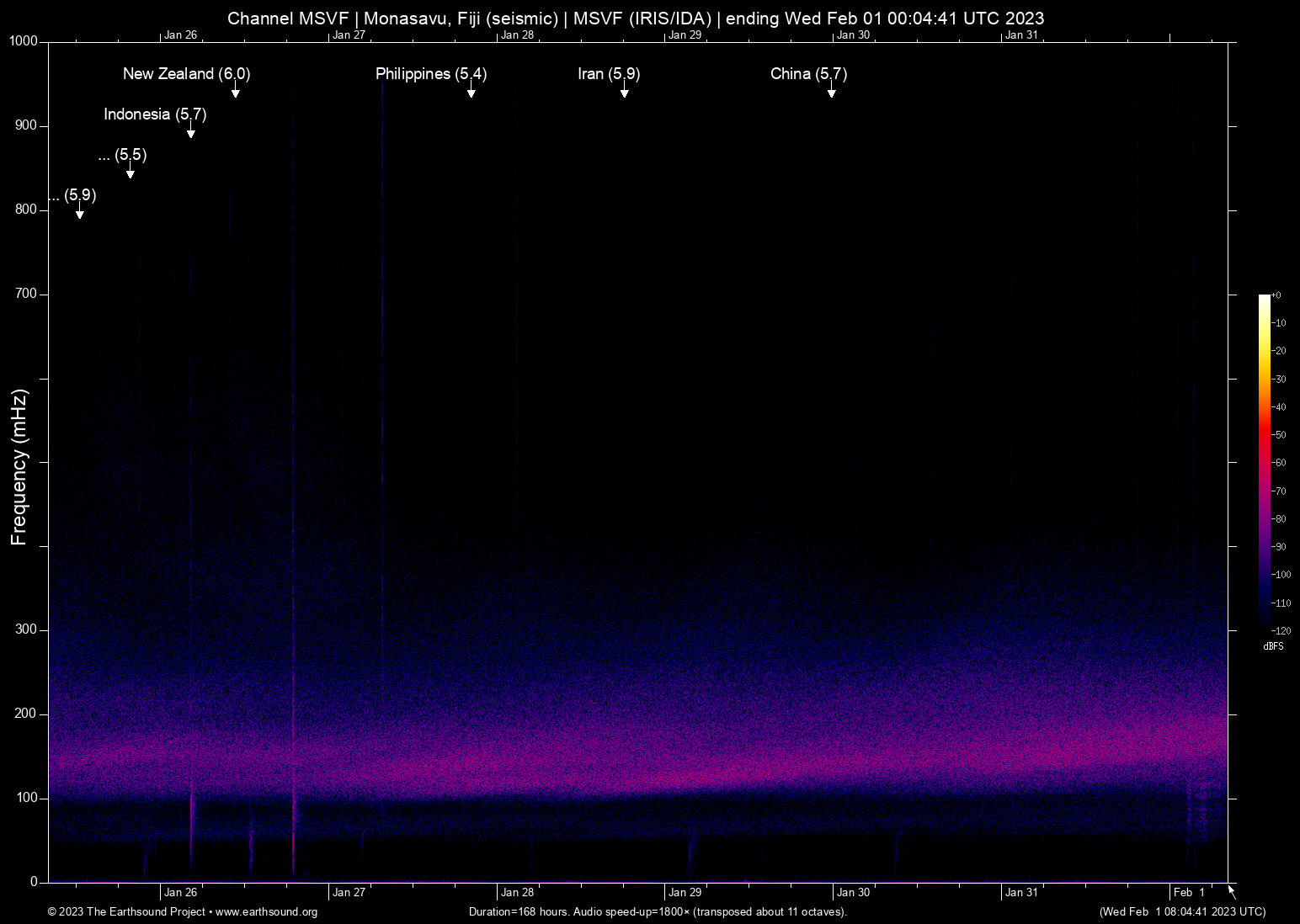
Task: Toggle the China (5.7) label text
Action: (x=807, y=74)
